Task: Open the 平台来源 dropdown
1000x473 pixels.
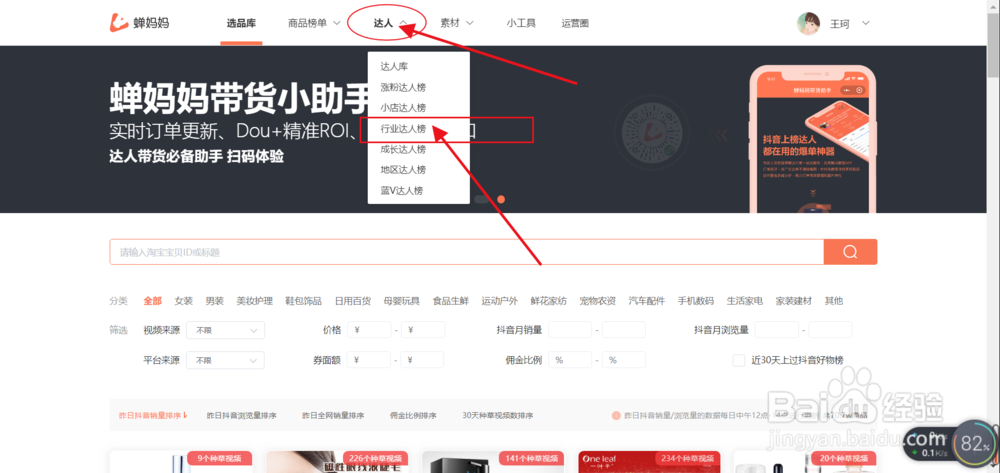Action: click(x=226, y=360)
